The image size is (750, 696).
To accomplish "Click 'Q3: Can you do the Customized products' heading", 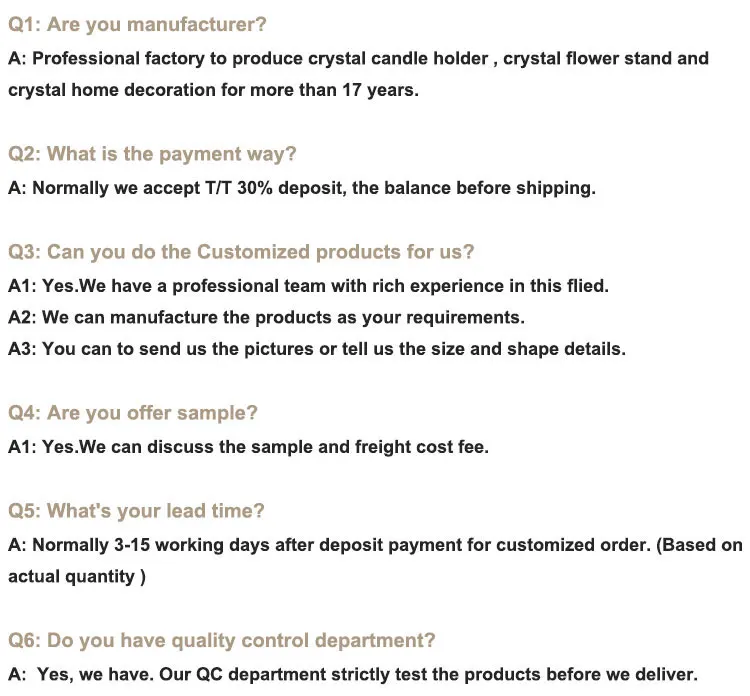I will click(x=241, y=251).
